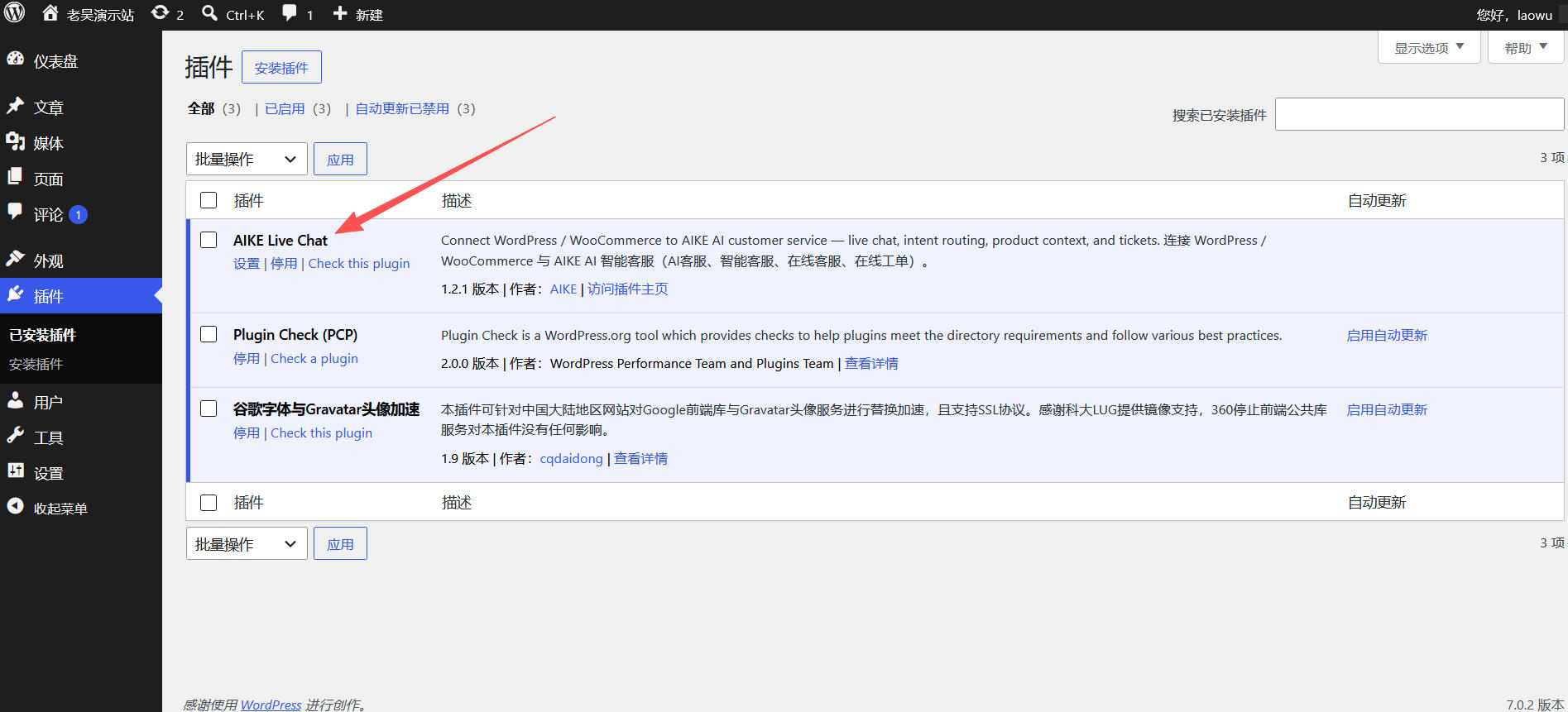Open 查看详情 for Plugin Check (PCP)
This screenshot has height=712, width=1568.
click(871, 364)
